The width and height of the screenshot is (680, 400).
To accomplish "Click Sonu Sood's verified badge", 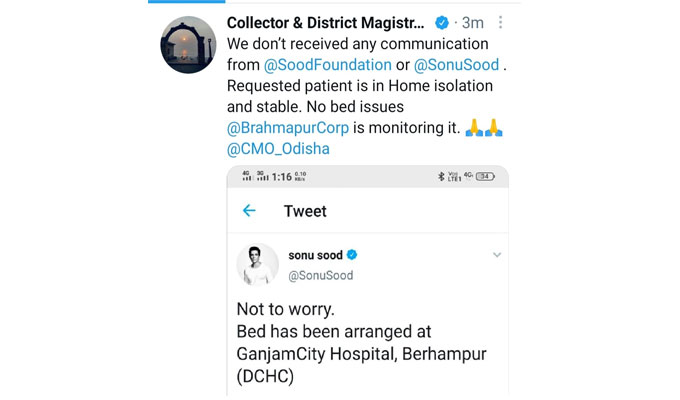I will pyautogui.click(x=352, y=256).
